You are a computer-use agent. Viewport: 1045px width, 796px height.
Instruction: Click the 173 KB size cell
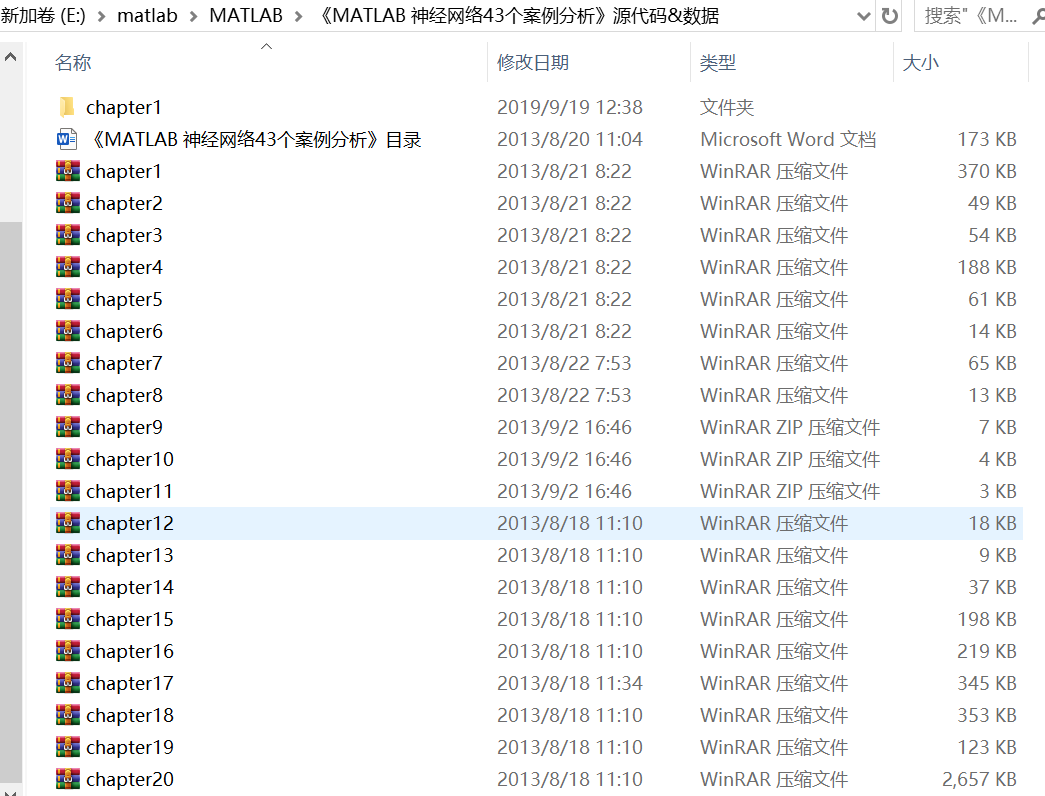tap(987, 139)
